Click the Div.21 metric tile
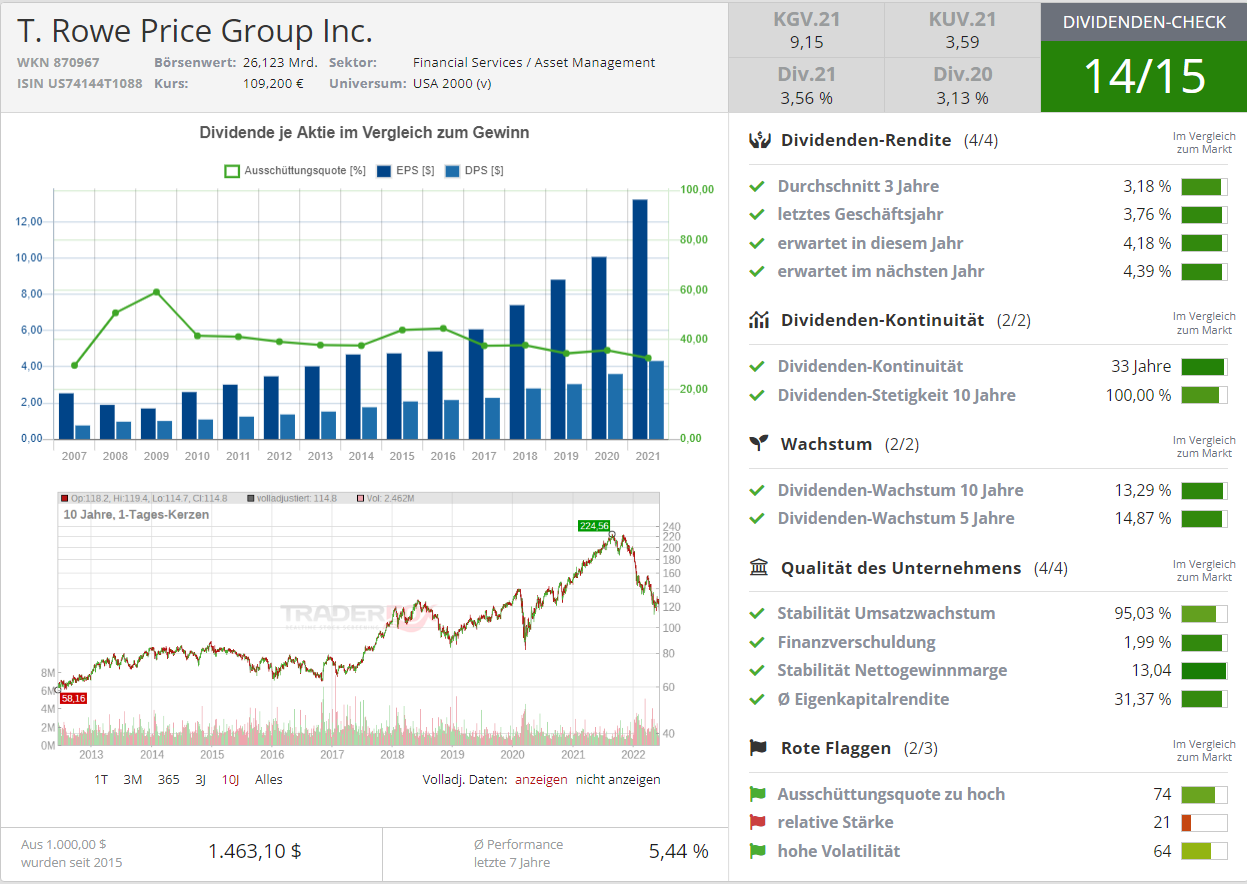The width and height of the screenshot is (1247, 884). point(806,85)
